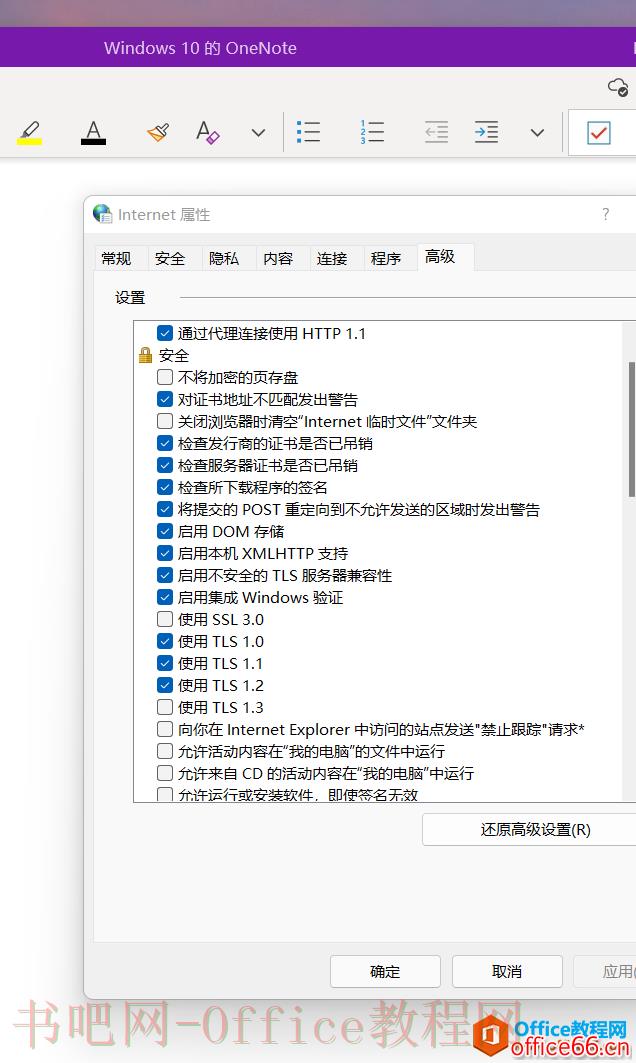Click the format painter brush icon
This screenshot has height=1063, width=636.
coord(158,132)
